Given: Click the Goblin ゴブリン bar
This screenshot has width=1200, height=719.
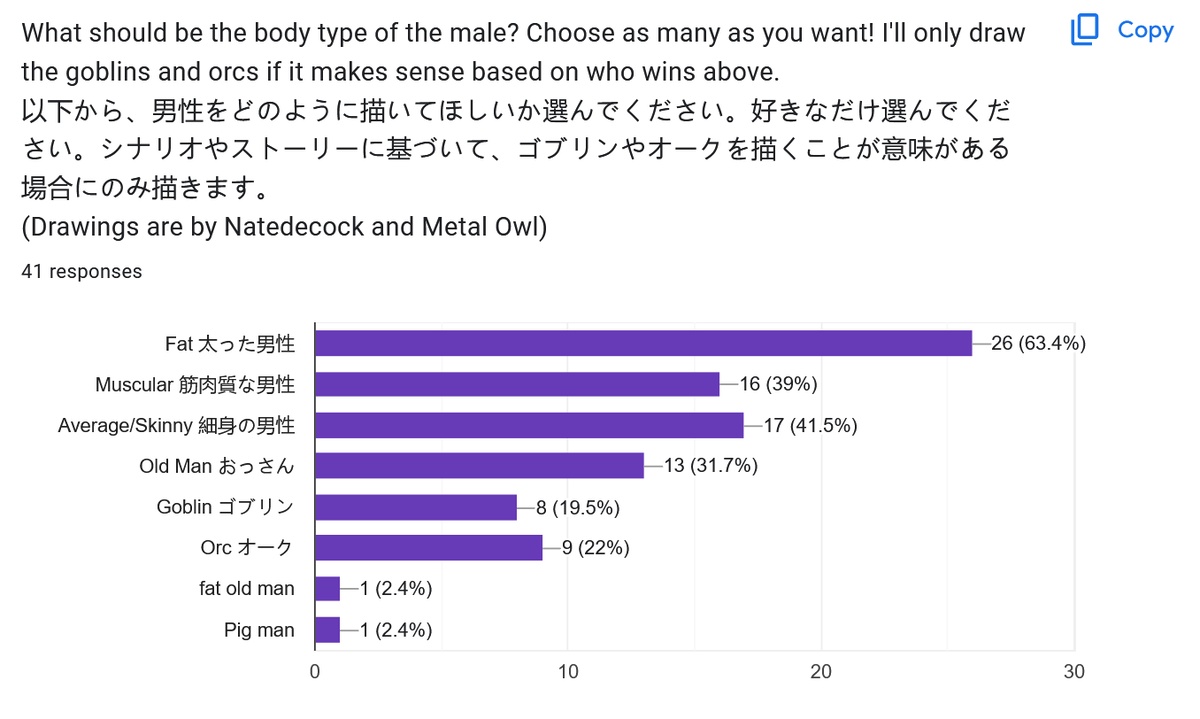Looking at the screenshot, I should point(416,507).
